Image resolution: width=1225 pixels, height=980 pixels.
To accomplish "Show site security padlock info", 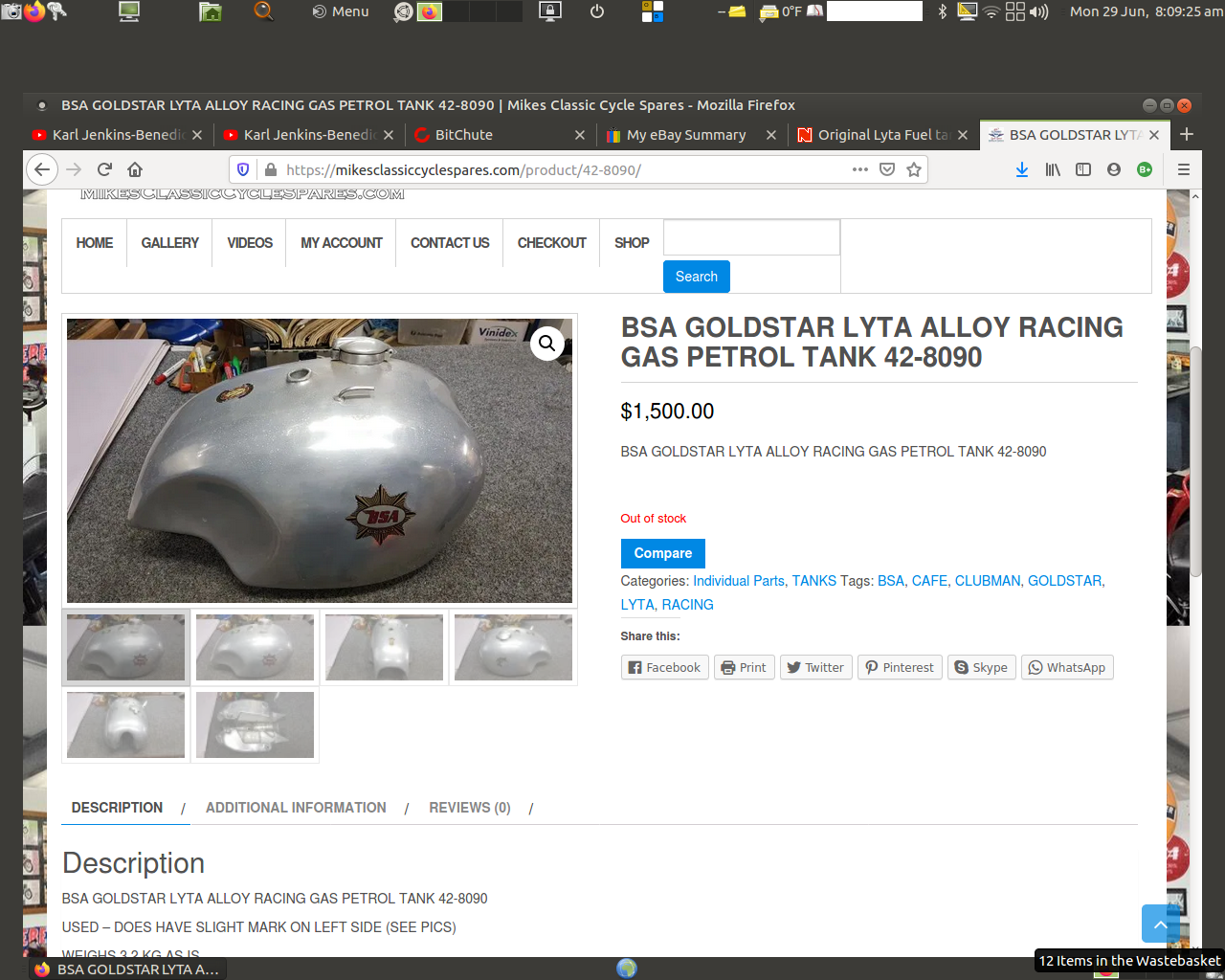I will 271,169.
